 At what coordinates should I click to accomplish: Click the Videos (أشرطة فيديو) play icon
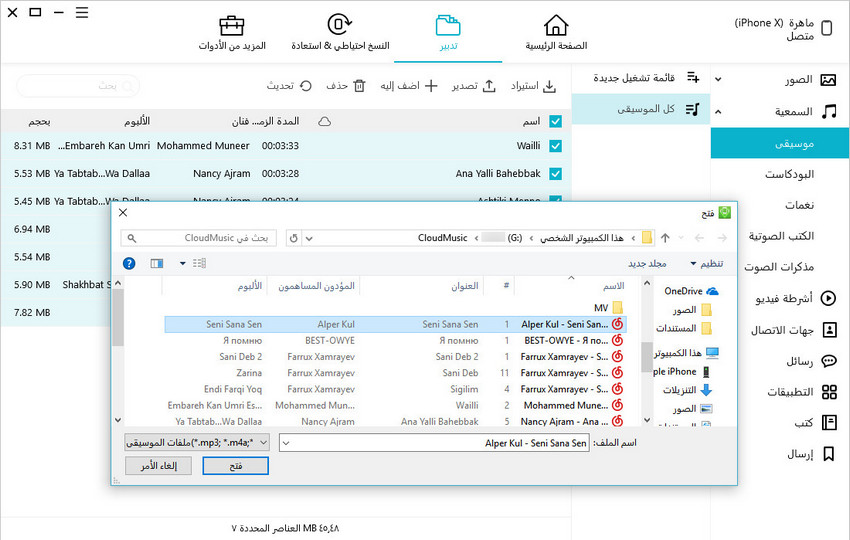point(828,298)
